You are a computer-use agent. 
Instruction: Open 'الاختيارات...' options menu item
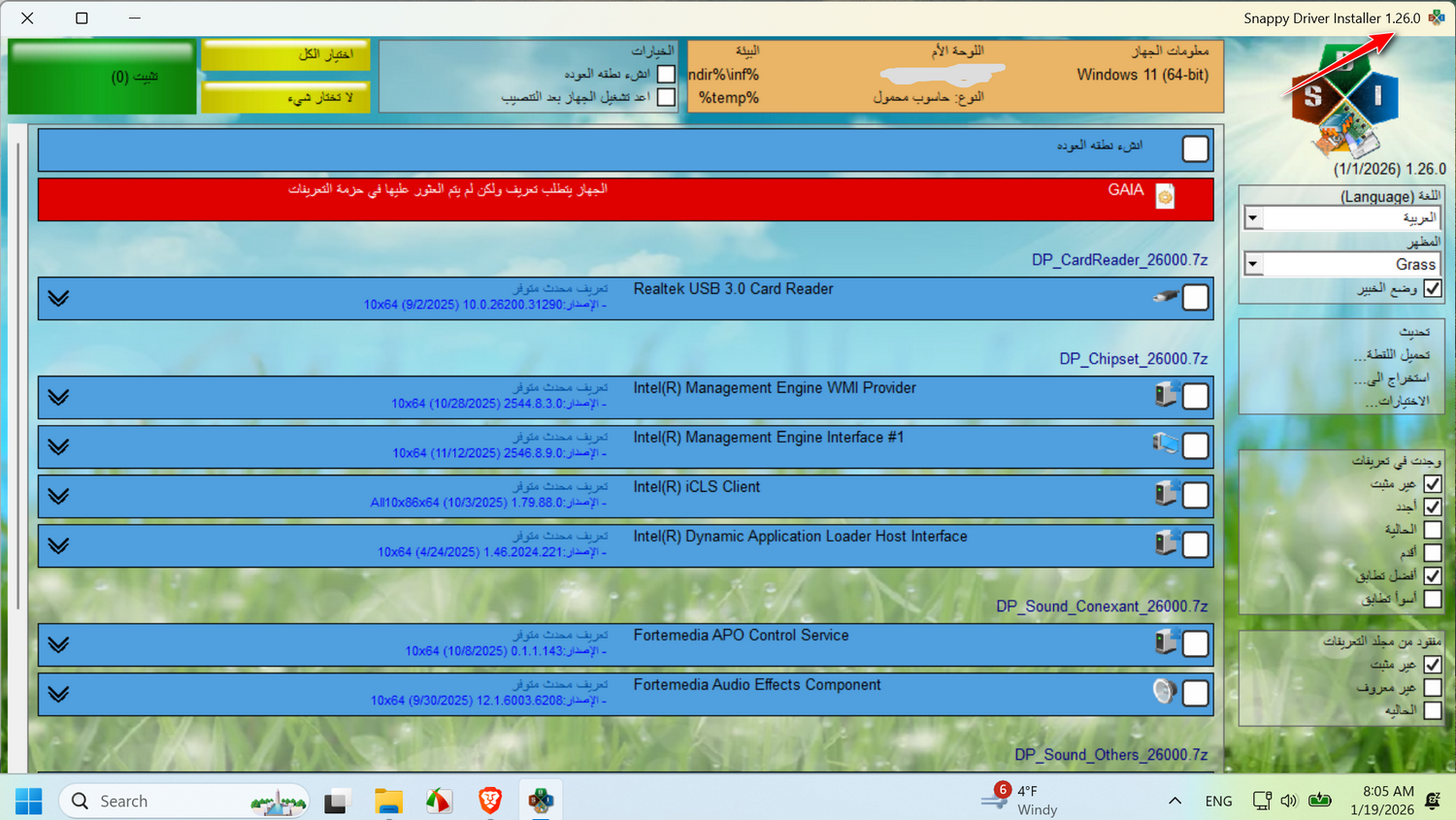(x=1398, y=401)
